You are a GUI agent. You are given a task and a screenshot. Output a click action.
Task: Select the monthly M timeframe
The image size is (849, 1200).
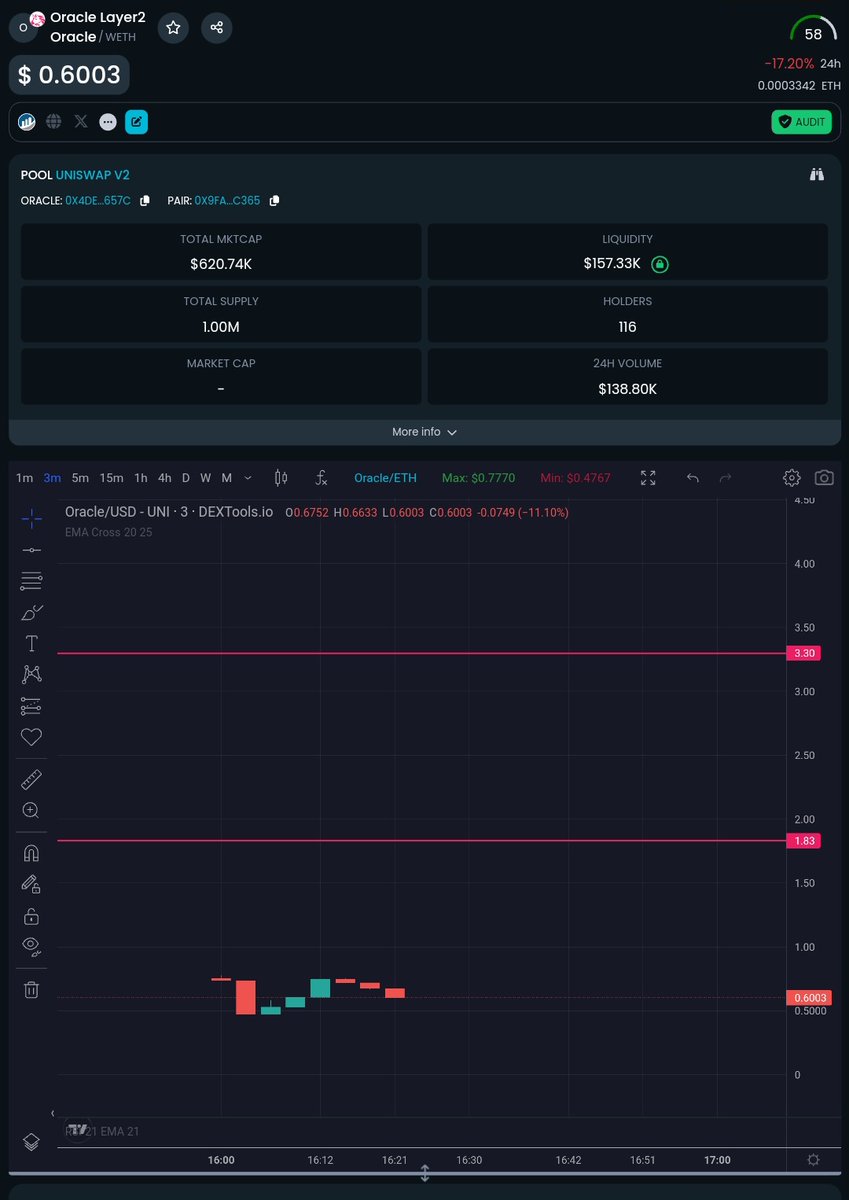tap(227, 478)
